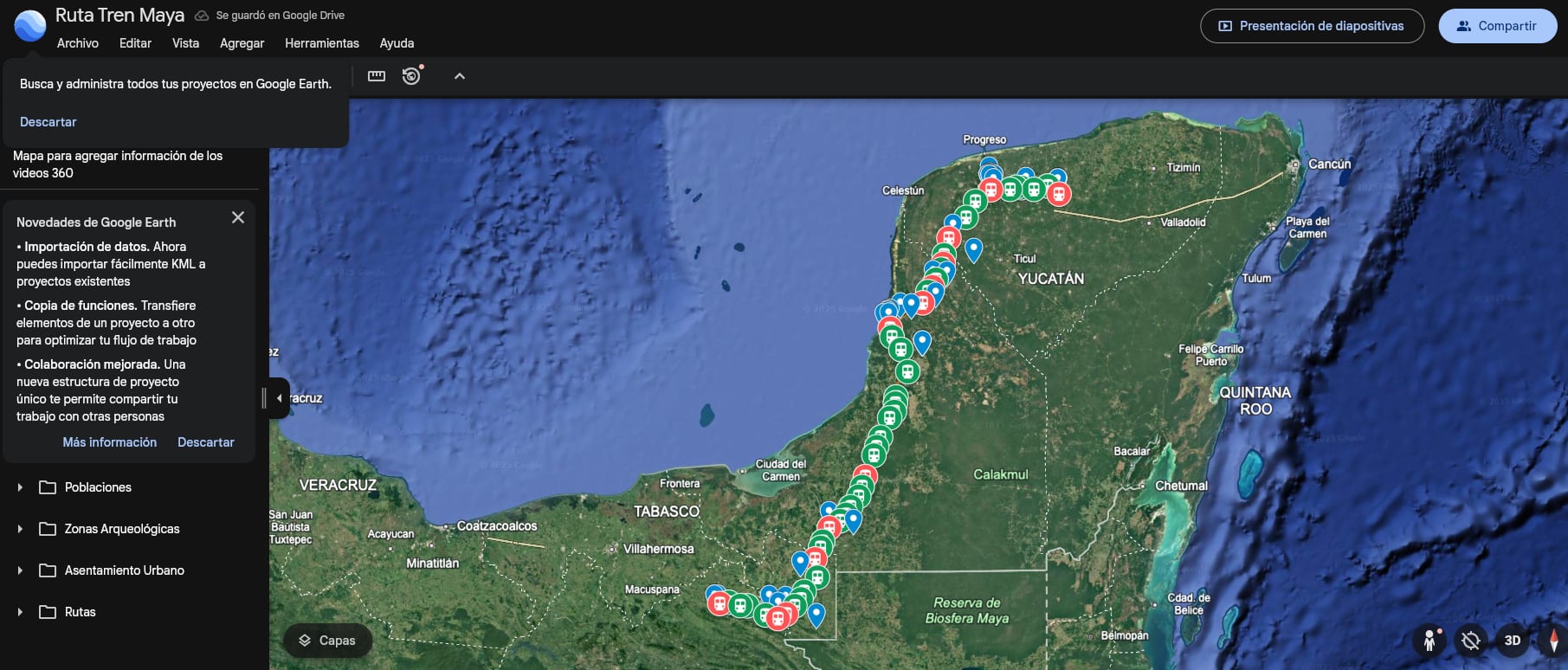Expand the Zonas Arqueológicas folder arrow

[20, 529]
